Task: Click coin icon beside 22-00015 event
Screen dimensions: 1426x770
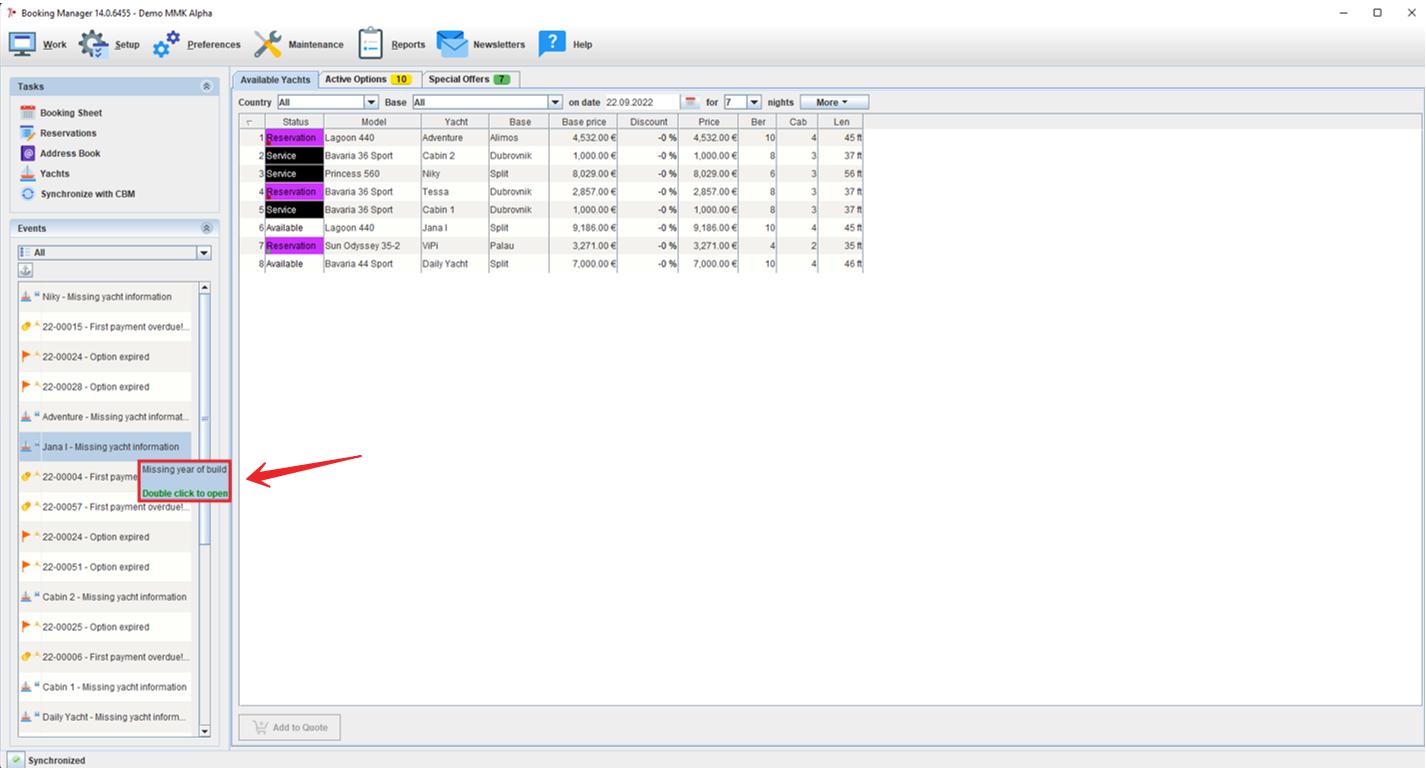Action: (x=26, y=327)
